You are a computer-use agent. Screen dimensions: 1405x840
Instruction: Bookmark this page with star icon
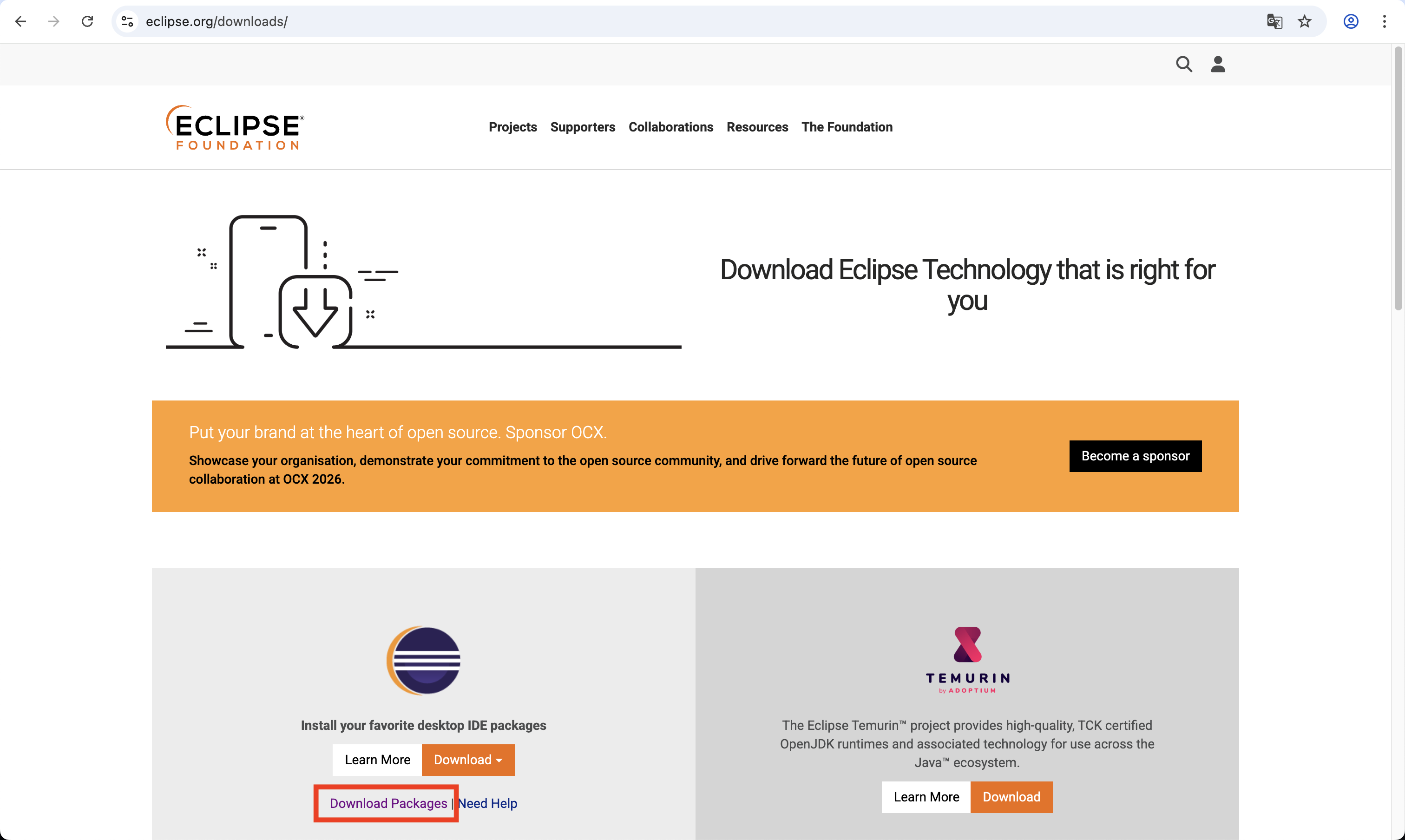click(1304, 21)
